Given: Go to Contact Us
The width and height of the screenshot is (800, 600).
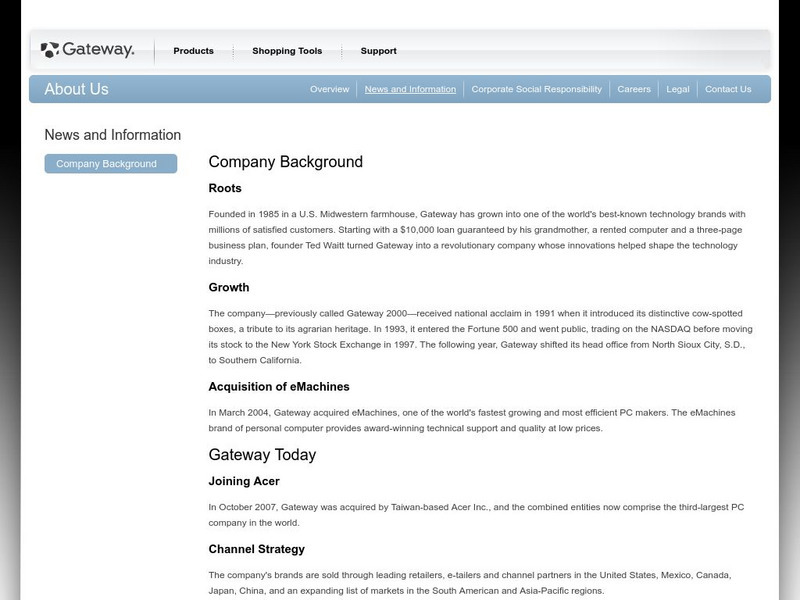Looking at the screenshot, I should [728, 89].
